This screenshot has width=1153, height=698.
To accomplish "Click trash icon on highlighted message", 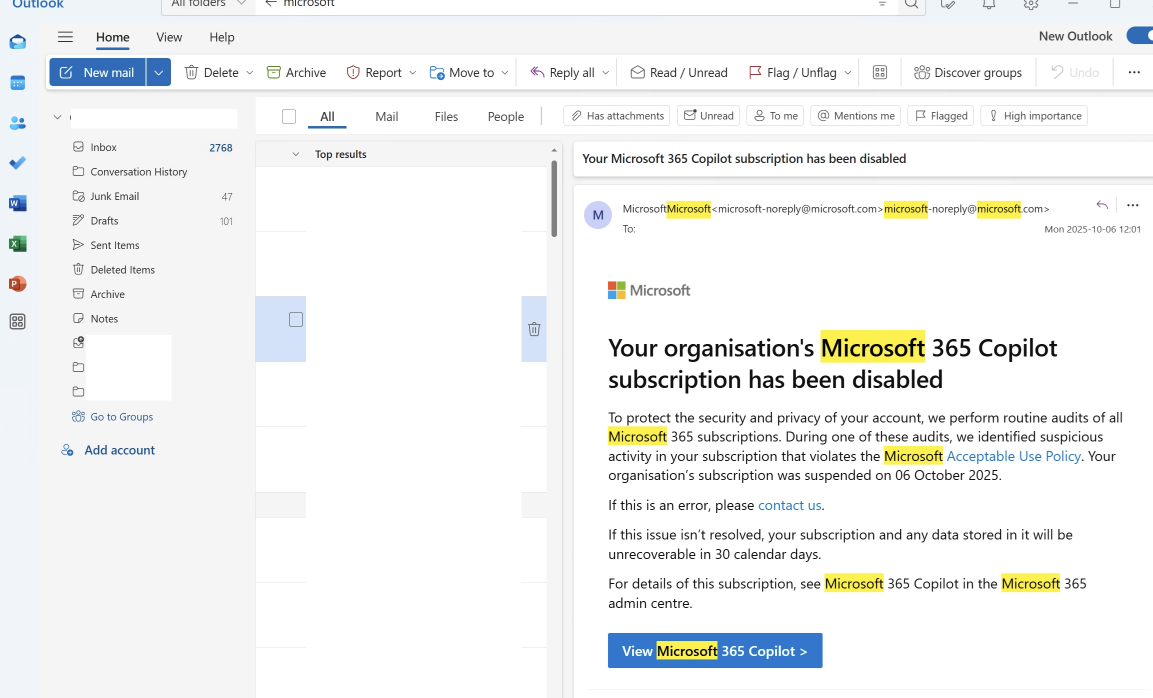I will click(x=535, y=329).
